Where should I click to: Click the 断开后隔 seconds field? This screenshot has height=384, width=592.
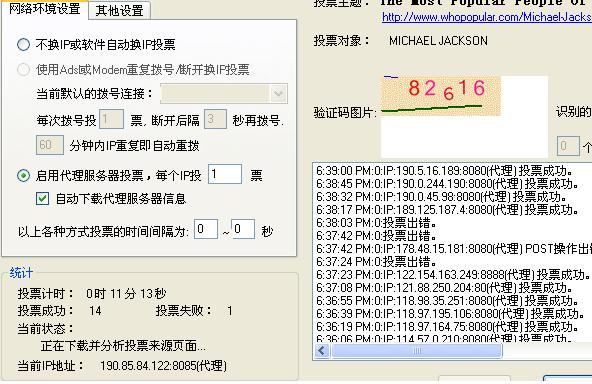(215, 119)
